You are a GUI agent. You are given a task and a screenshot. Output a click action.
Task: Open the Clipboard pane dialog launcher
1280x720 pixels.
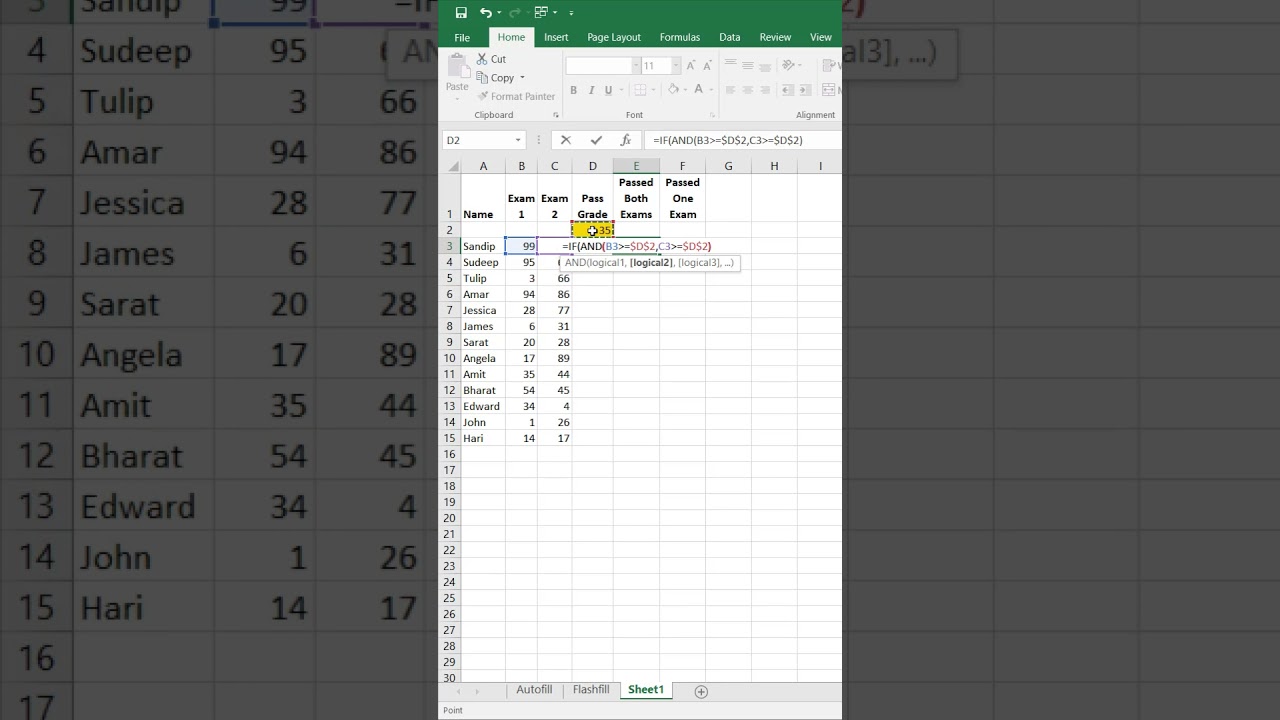click(556, 115)
